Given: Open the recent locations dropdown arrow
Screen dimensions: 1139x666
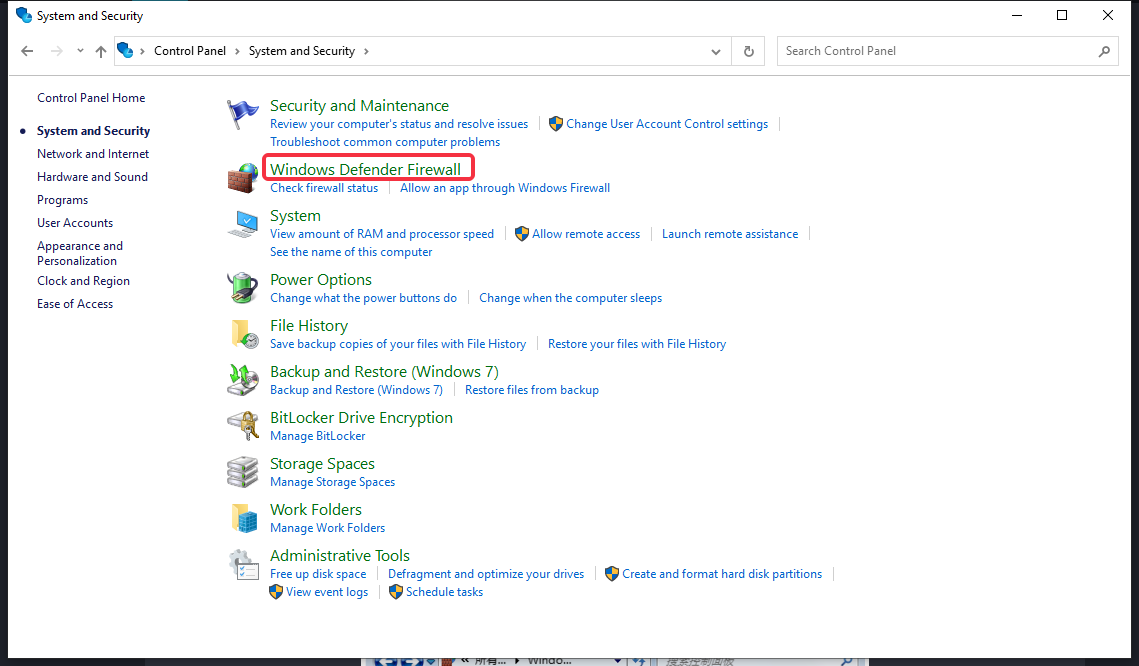Looking at the screenshot, I should [x=80, y=51].
